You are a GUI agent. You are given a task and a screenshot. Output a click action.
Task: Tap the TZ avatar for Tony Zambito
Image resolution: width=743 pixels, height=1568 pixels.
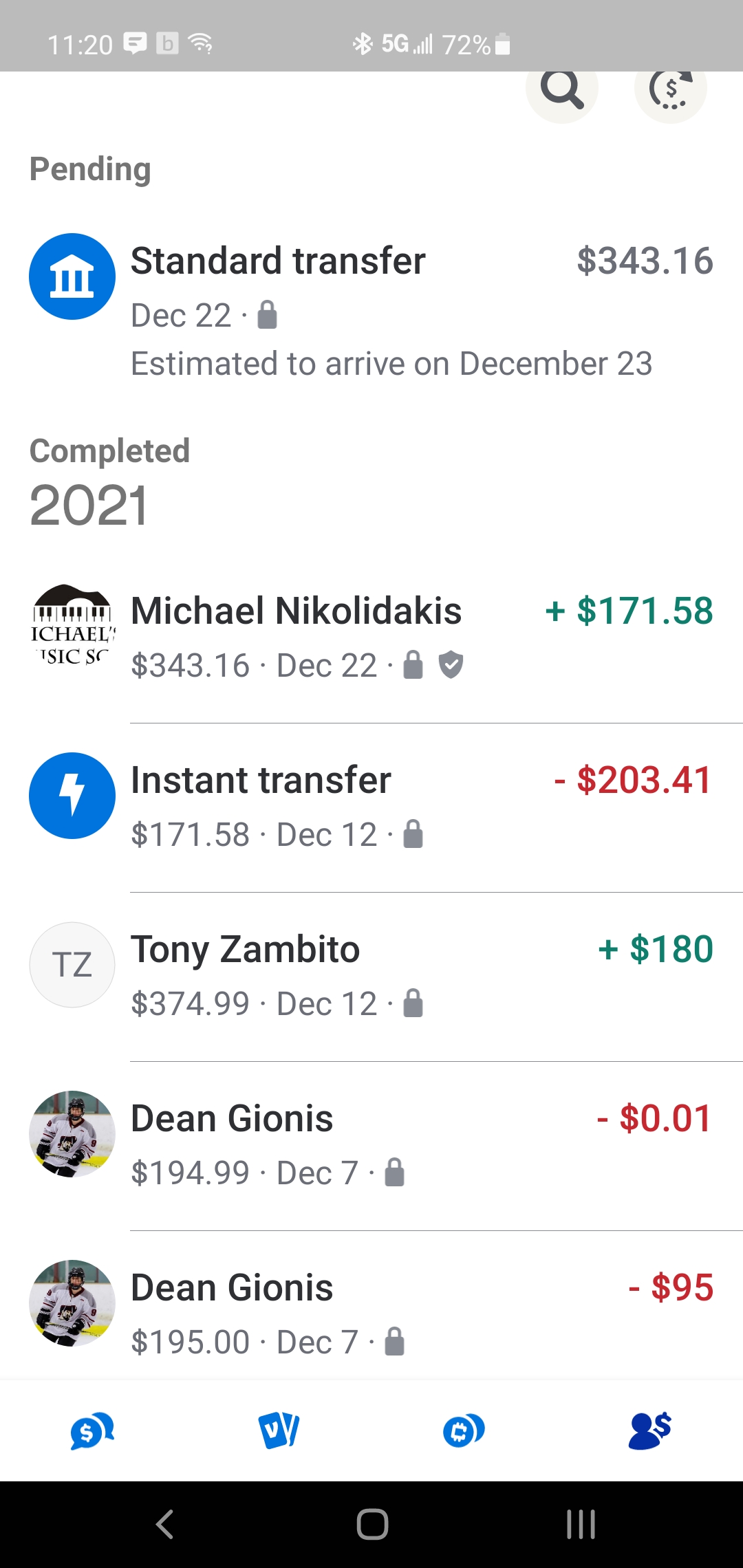point(72,965)
